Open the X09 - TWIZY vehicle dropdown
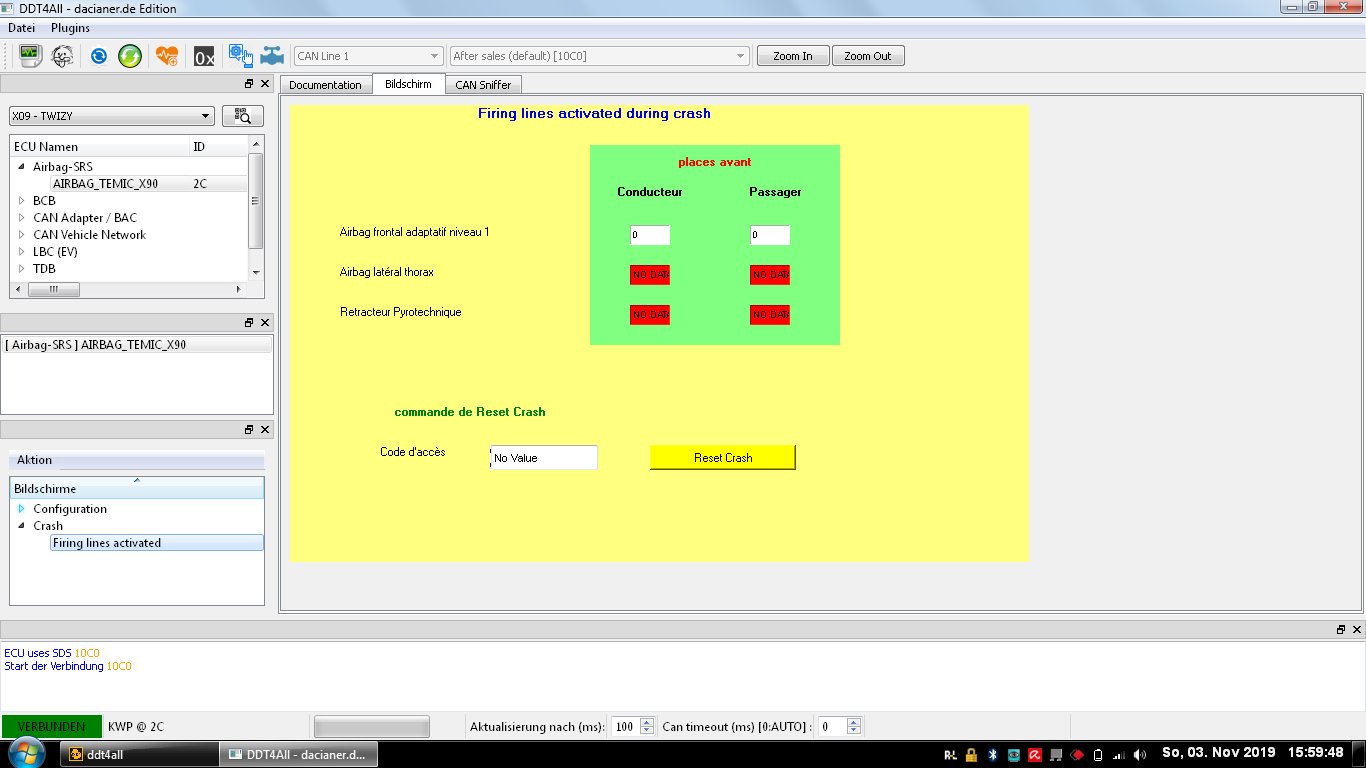Viewport: 1366px width, 768px height. tap(112, 116)
